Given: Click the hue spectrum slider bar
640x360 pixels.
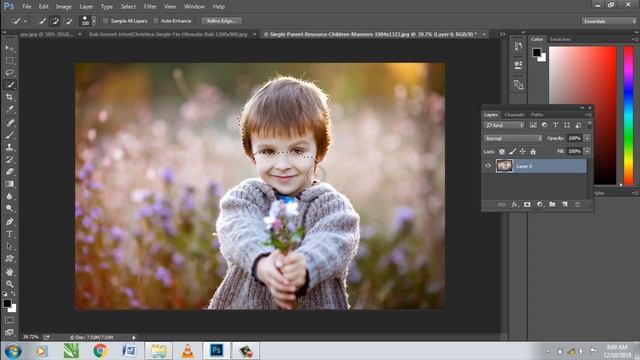Looking at the screenshot, I should 629,116.
